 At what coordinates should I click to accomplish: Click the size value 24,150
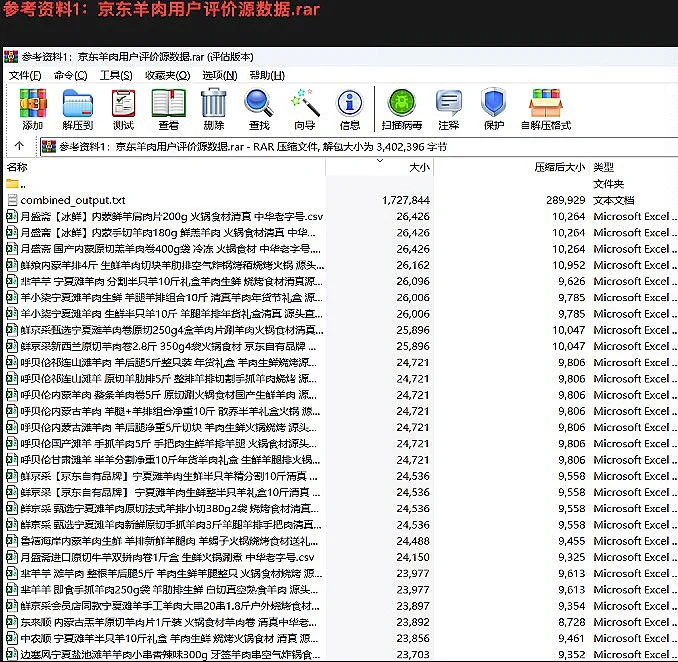pyautogui.click(x=413, y=557)
